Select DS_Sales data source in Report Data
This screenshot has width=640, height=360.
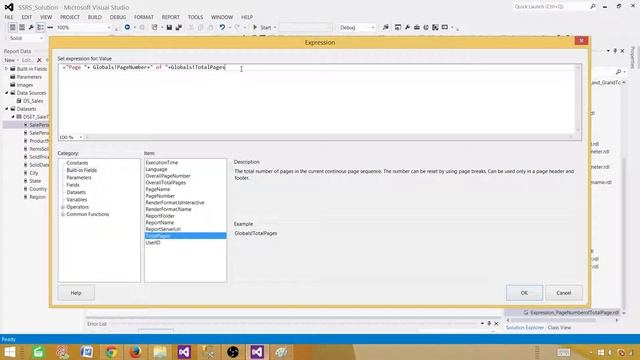pyautogui.click(x=33, y=101)
